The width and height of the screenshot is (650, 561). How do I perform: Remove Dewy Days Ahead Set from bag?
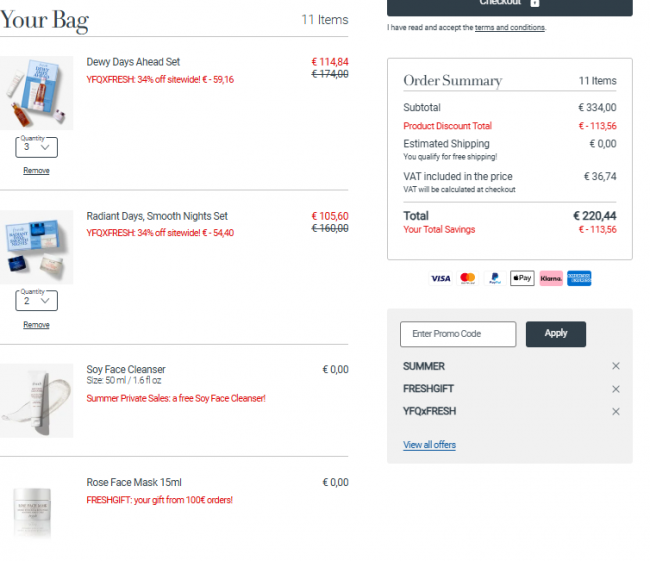(36, 170)
